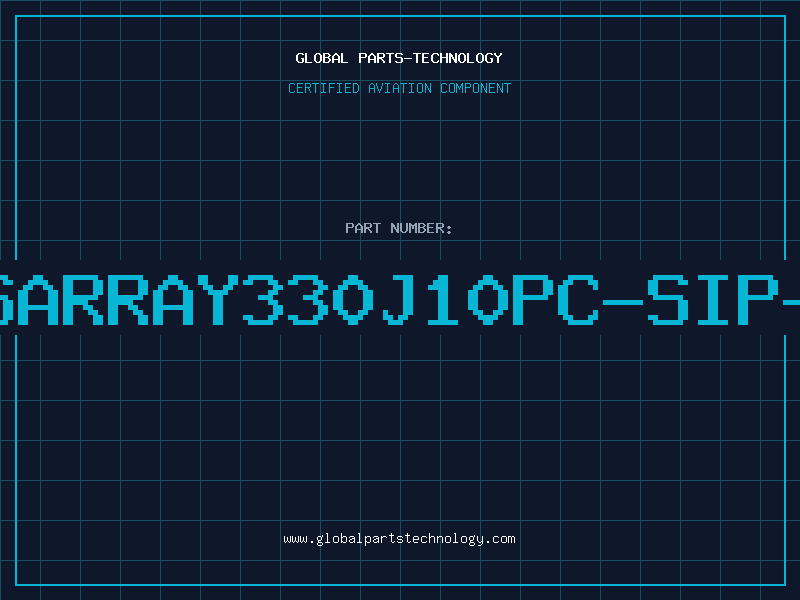Click the word TECHNOLOGY in the header
This screenshot has height=600, width=800.
tap(458, 58)
